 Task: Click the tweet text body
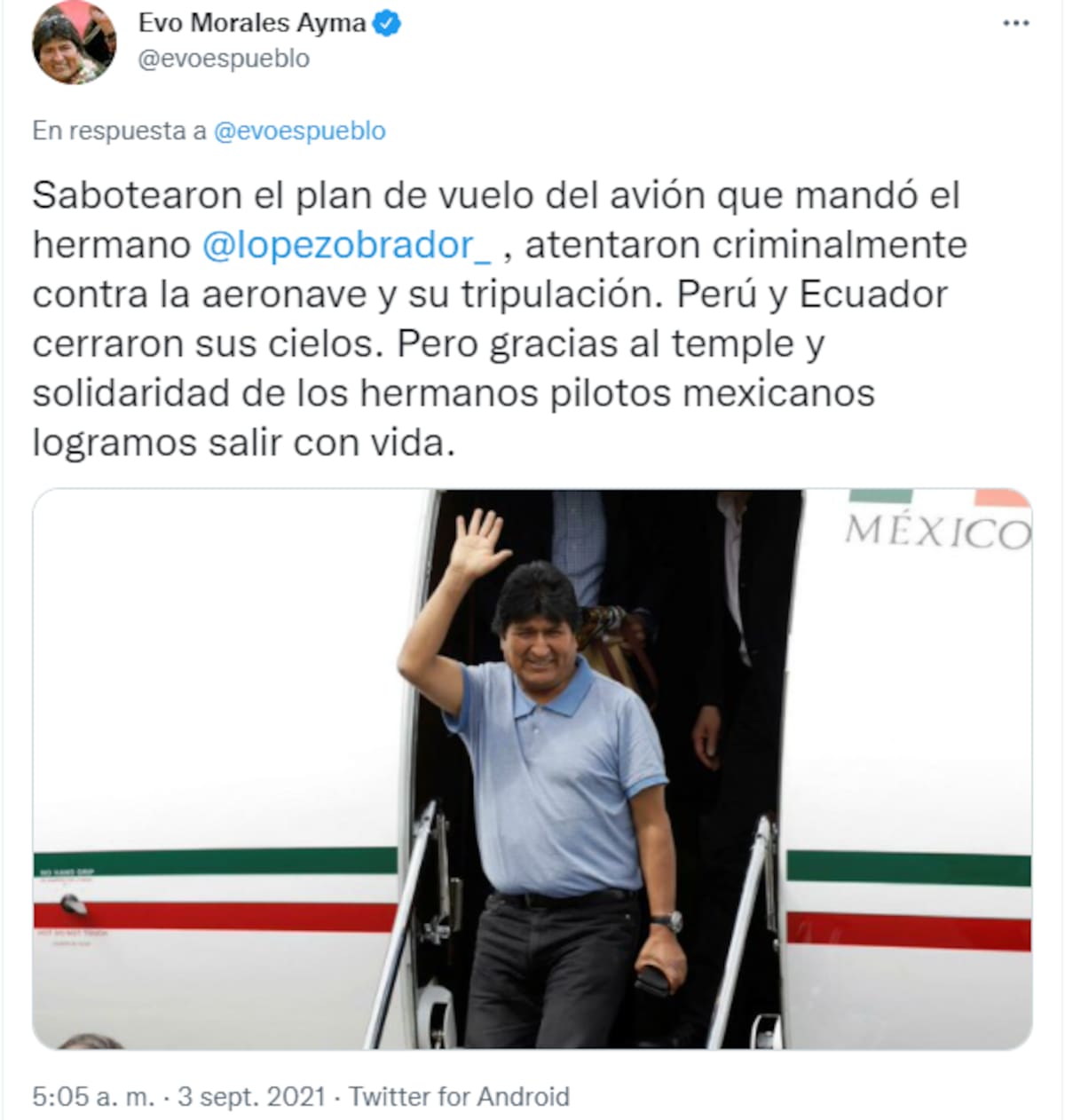[499, 319]
